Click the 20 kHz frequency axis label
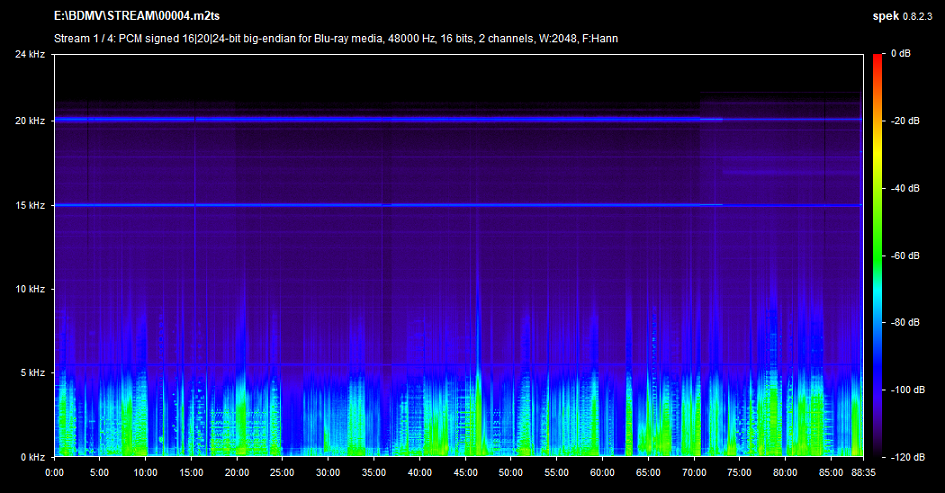This screenshot has height=493, width=945. 28,121
